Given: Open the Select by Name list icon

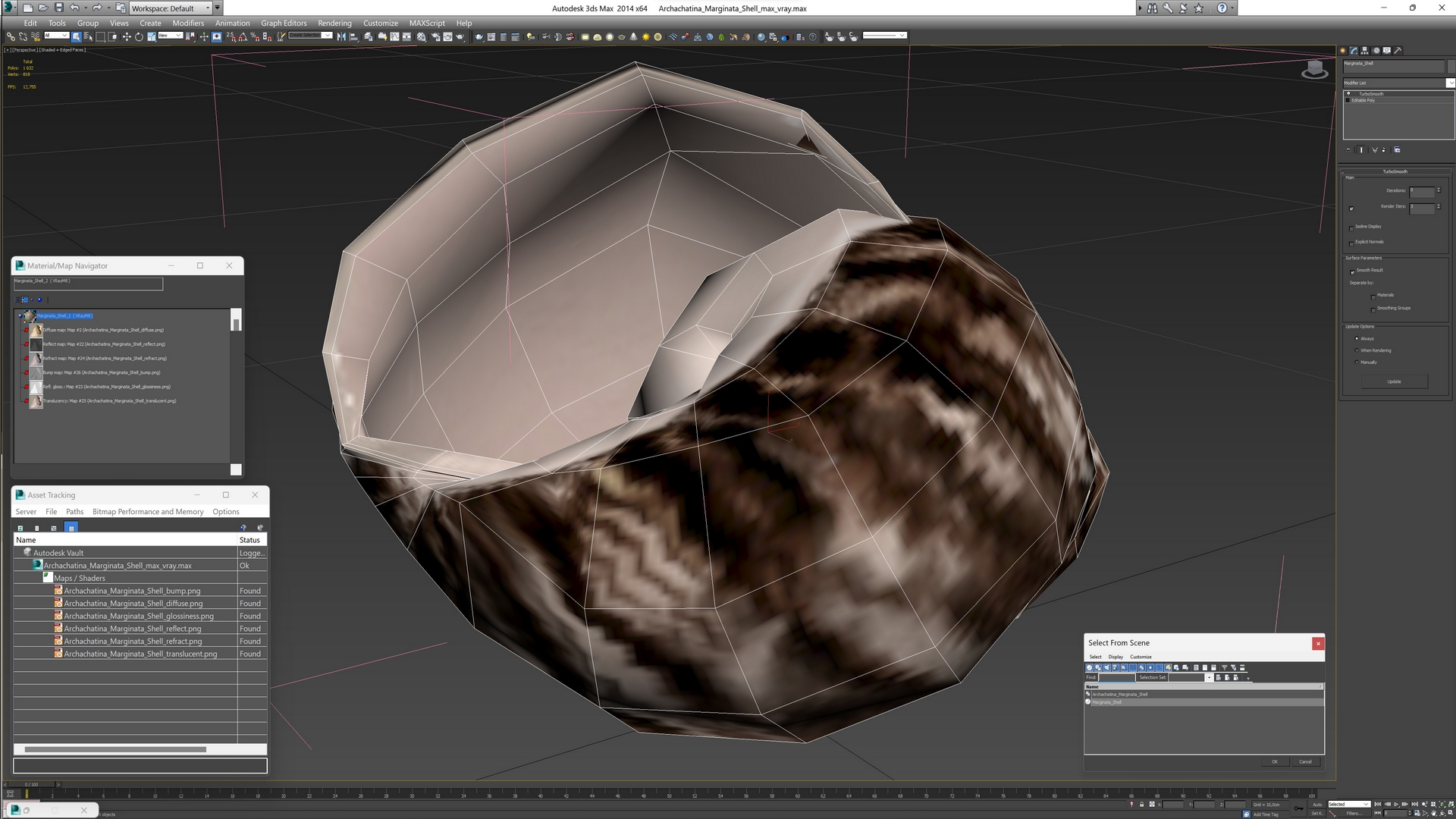Looking at the screenshot, I should (89, 36).
